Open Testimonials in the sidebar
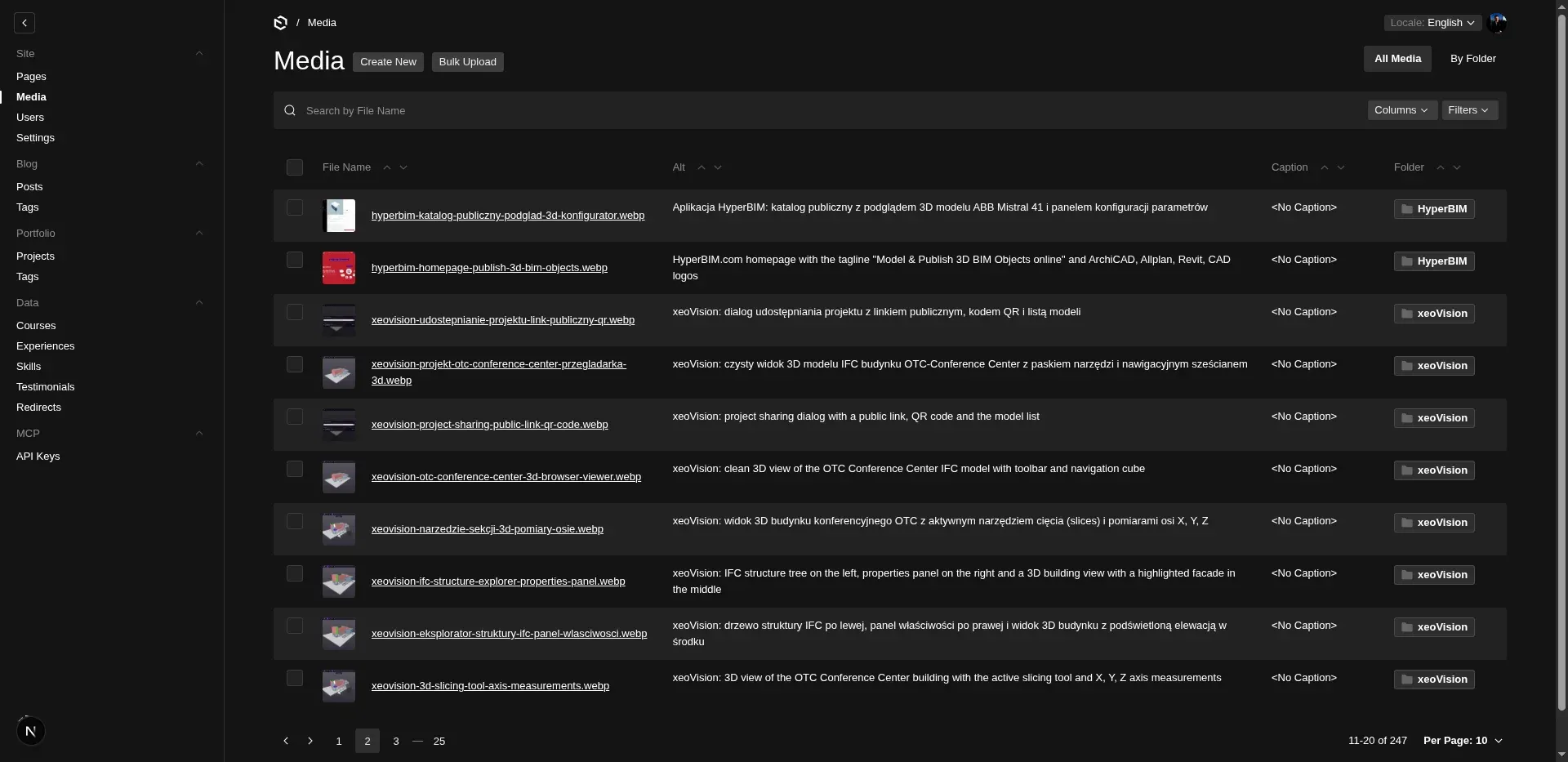The width and height of the screenshot is (1568, 762). [x=45, y=387]
